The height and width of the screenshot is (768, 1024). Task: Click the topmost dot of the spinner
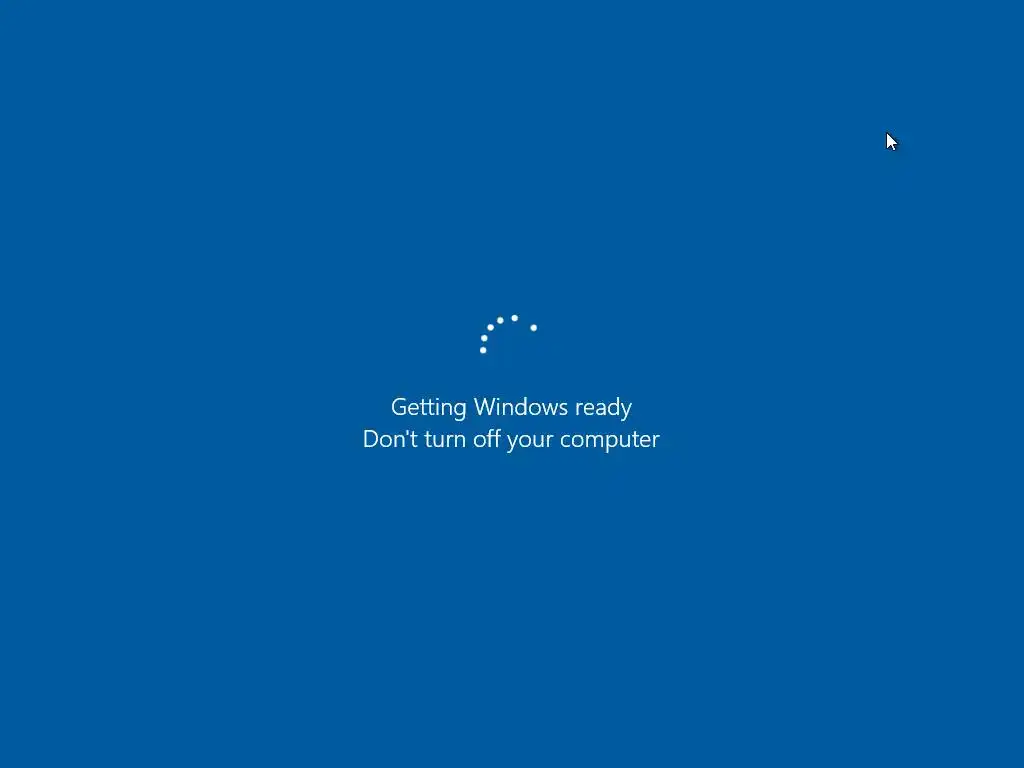[x=515, y=318]
